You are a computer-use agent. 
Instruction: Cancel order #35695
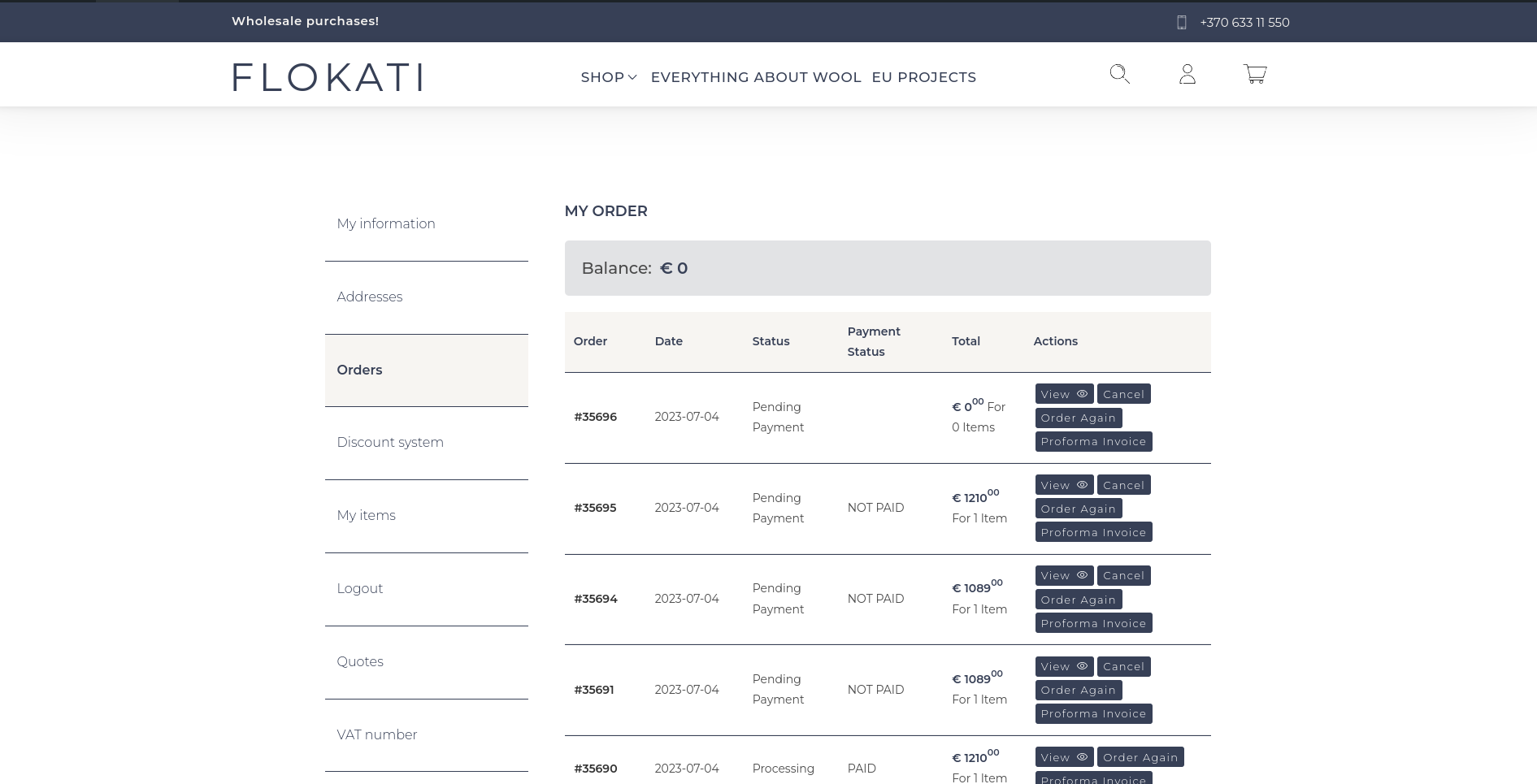[x=1123, y=485]
